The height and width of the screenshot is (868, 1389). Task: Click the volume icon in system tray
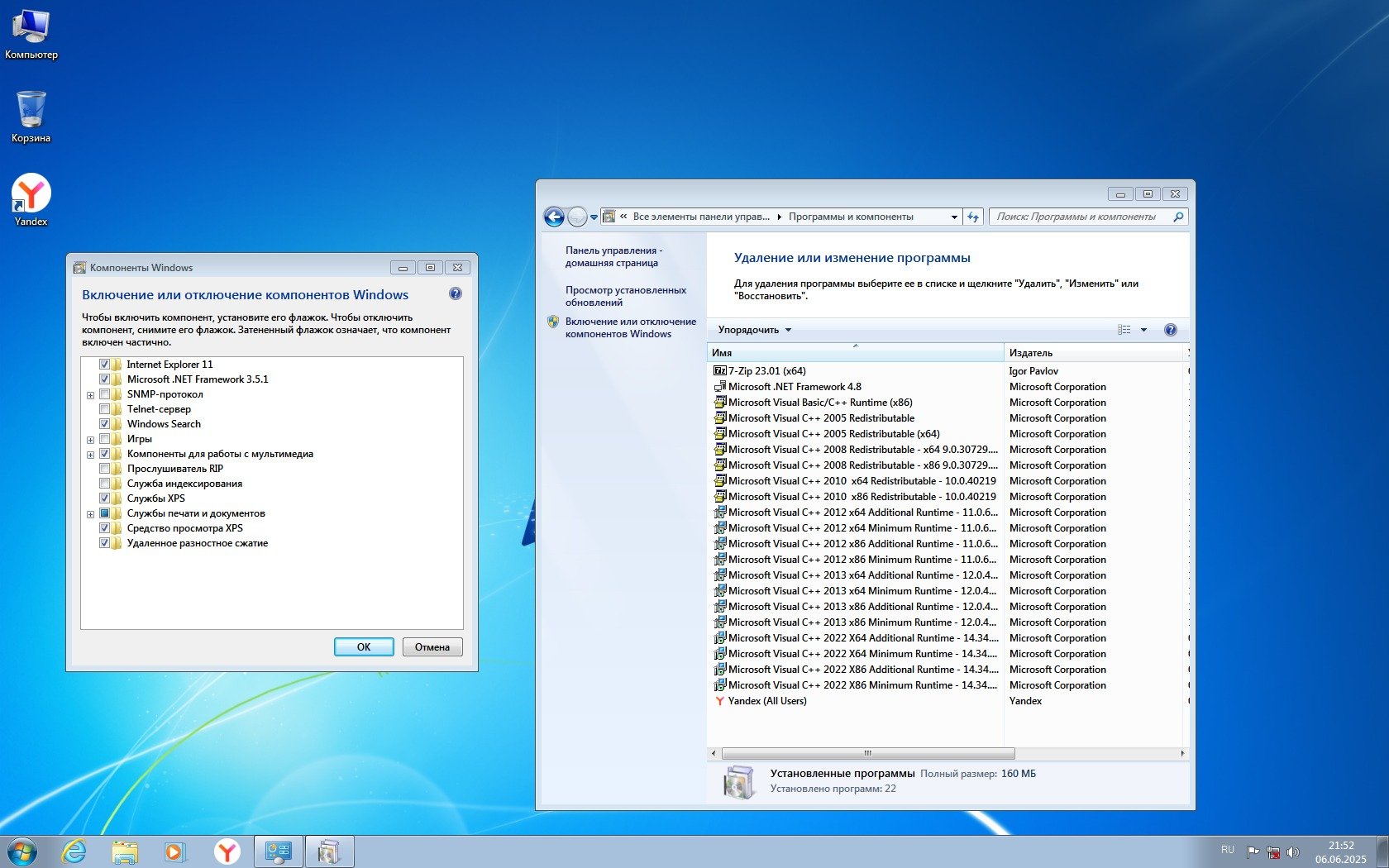click(1293, 851)
